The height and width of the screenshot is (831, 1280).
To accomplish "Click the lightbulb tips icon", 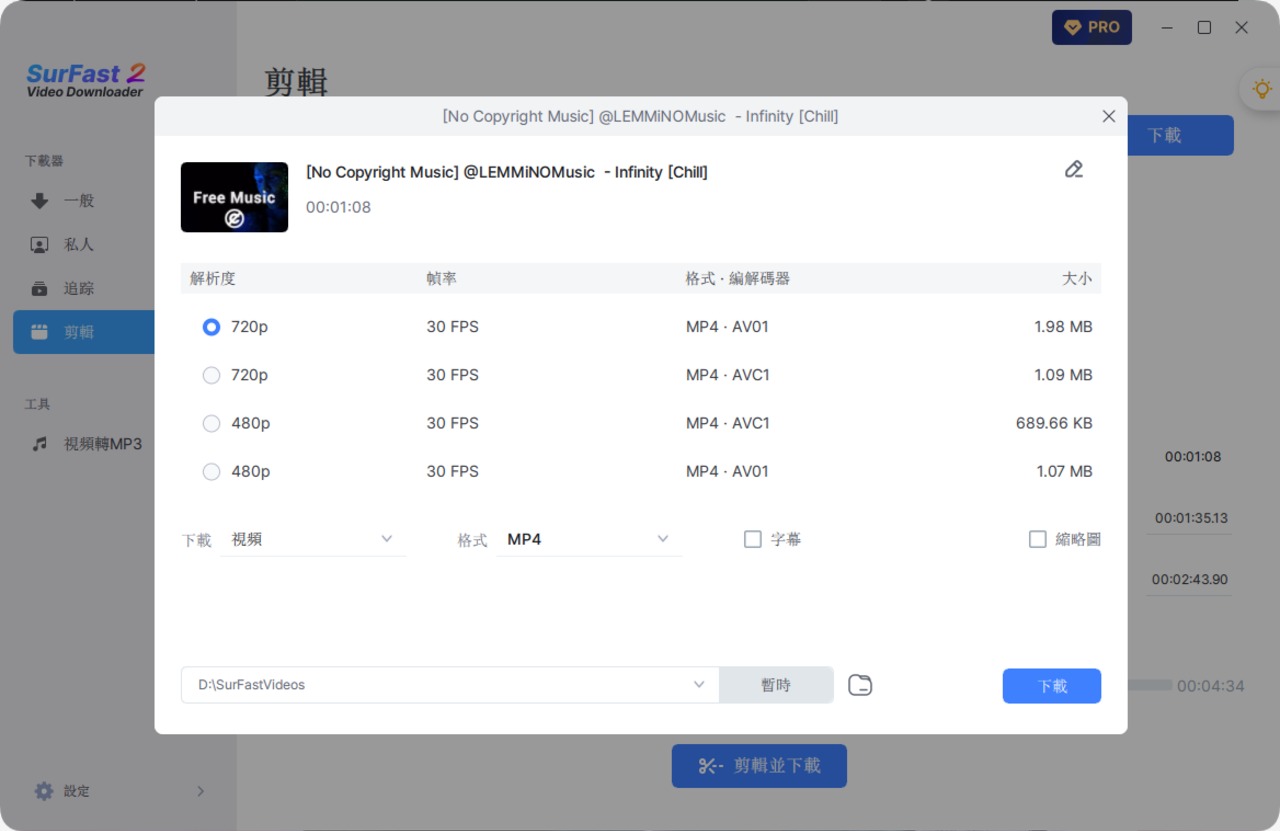I will (1261, 89).
